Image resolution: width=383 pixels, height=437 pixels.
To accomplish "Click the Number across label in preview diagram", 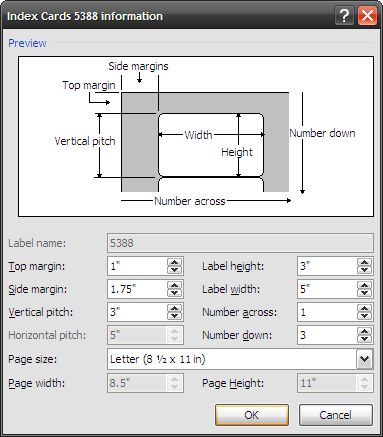I will [190, 201].
